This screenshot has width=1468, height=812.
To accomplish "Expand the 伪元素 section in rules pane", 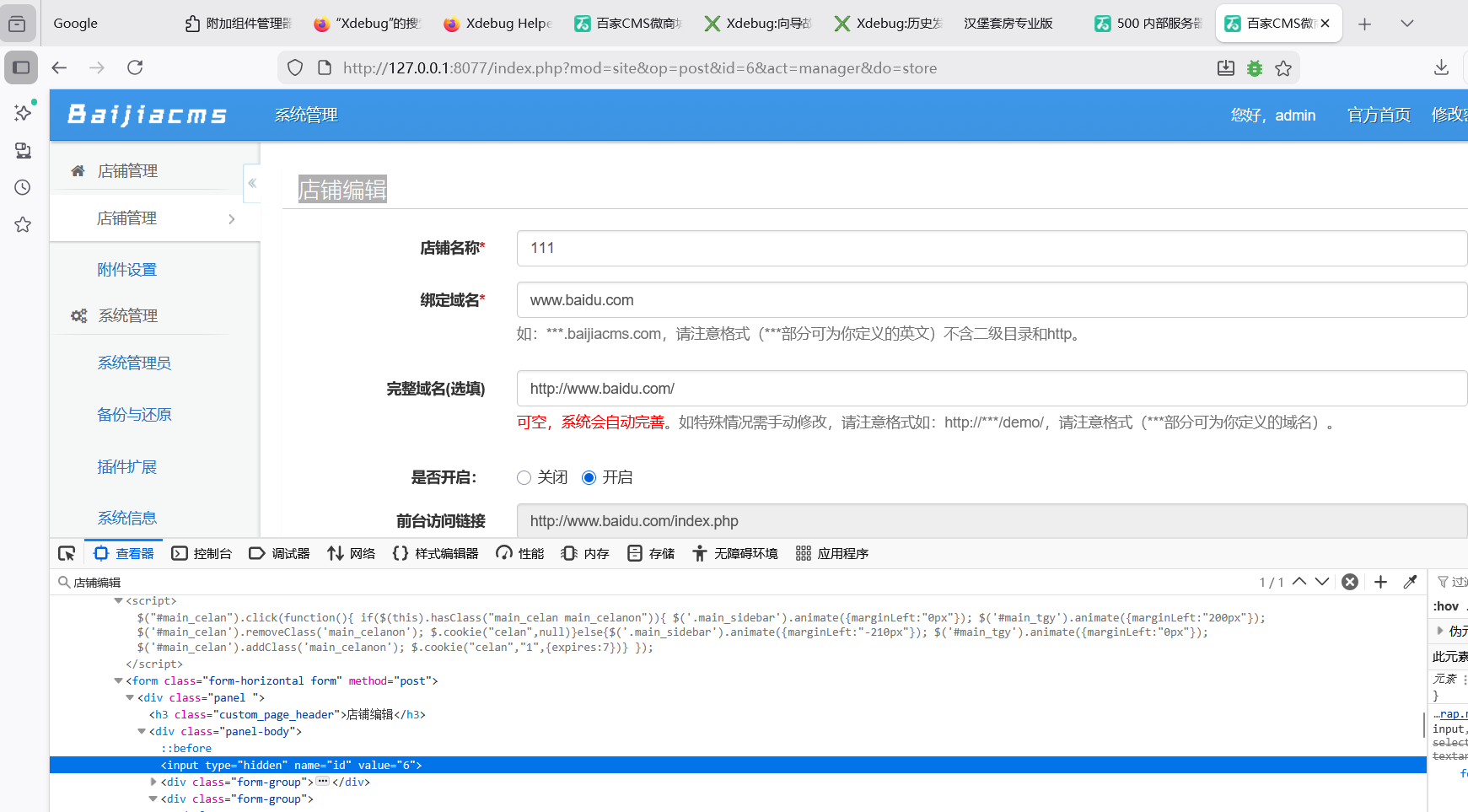I will point(1439,631).
